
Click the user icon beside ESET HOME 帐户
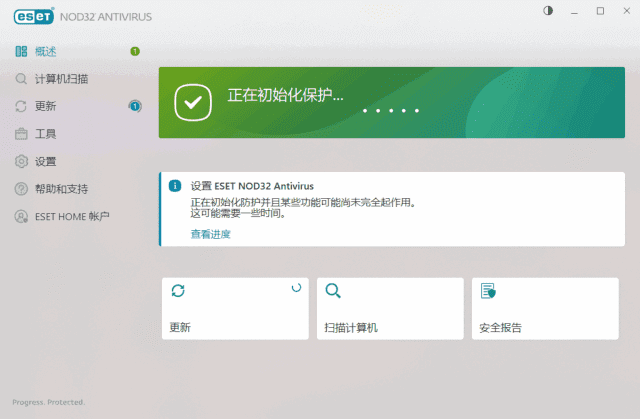[x=21, y=216]
